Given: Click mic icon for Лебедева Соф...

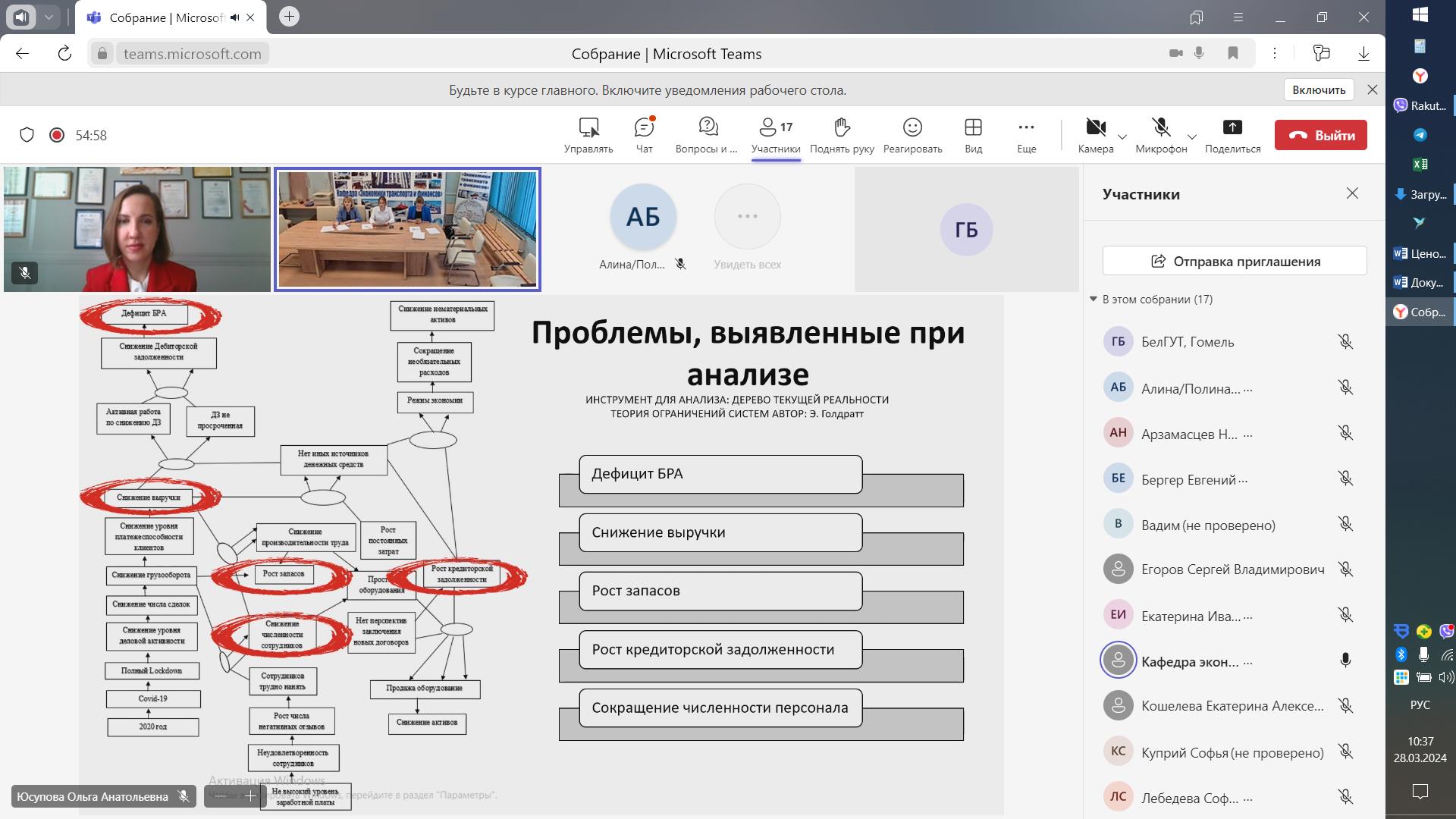Looking at the screenshot, I should click(x=1345, y=797).
